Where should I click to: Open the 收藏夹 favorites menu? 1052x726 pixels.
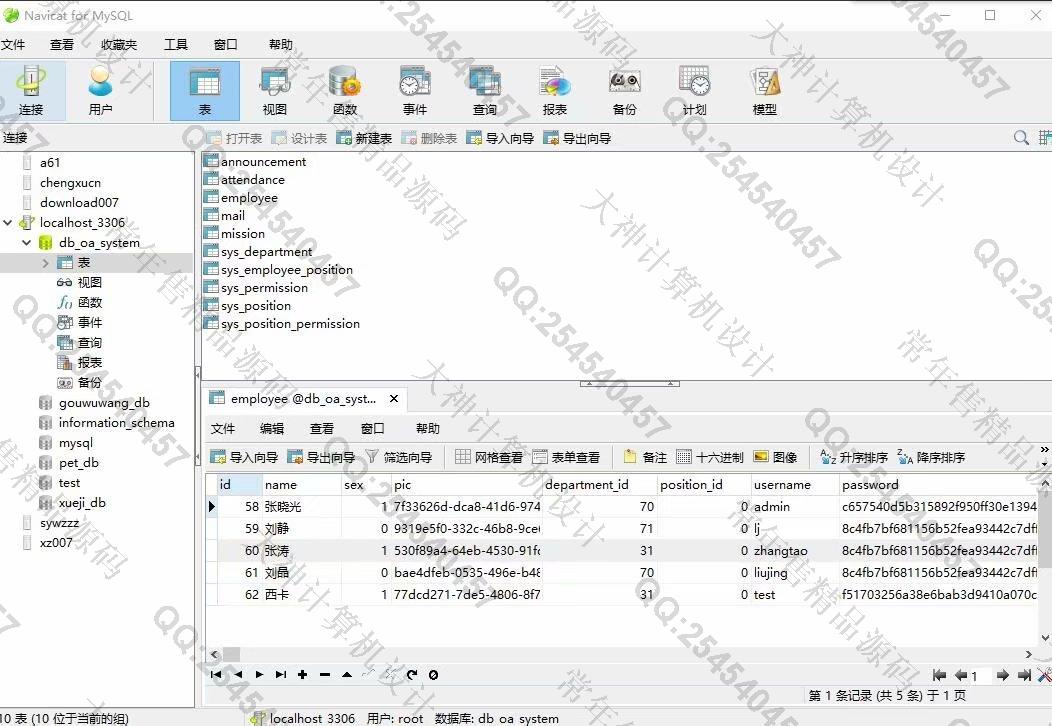click(x=119, y=44)
